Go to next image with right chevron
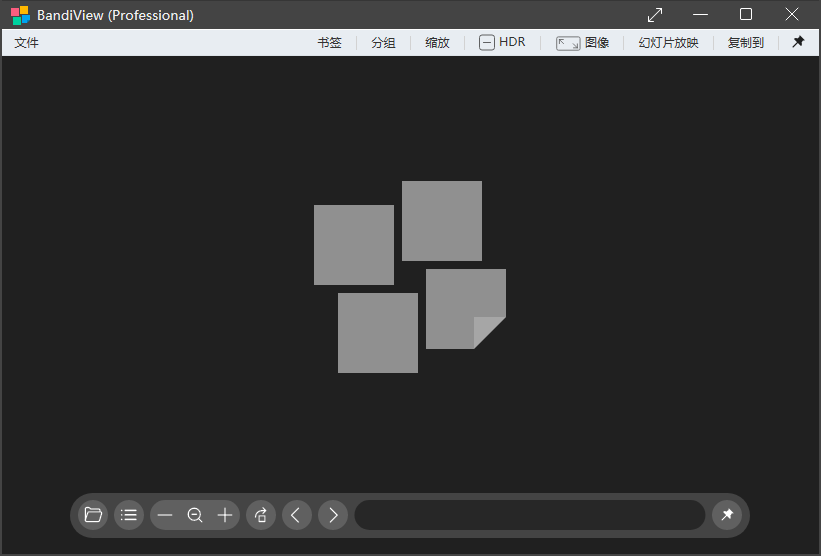This screenshot has width=821, height=556. 333,515
